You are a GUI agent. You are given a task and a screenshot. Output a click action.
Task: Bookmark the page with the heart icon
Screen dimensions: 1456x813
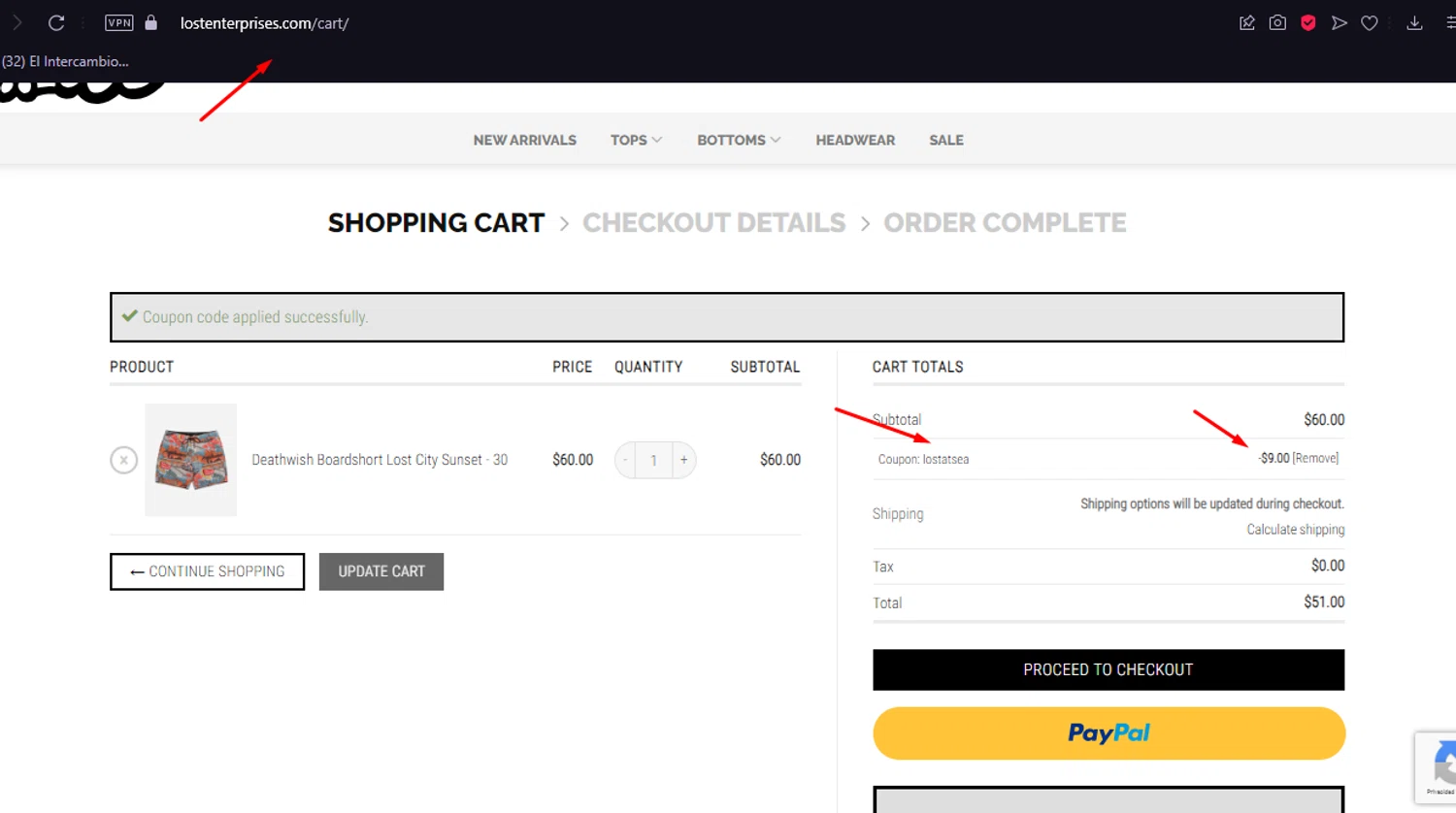point(1370,22)
